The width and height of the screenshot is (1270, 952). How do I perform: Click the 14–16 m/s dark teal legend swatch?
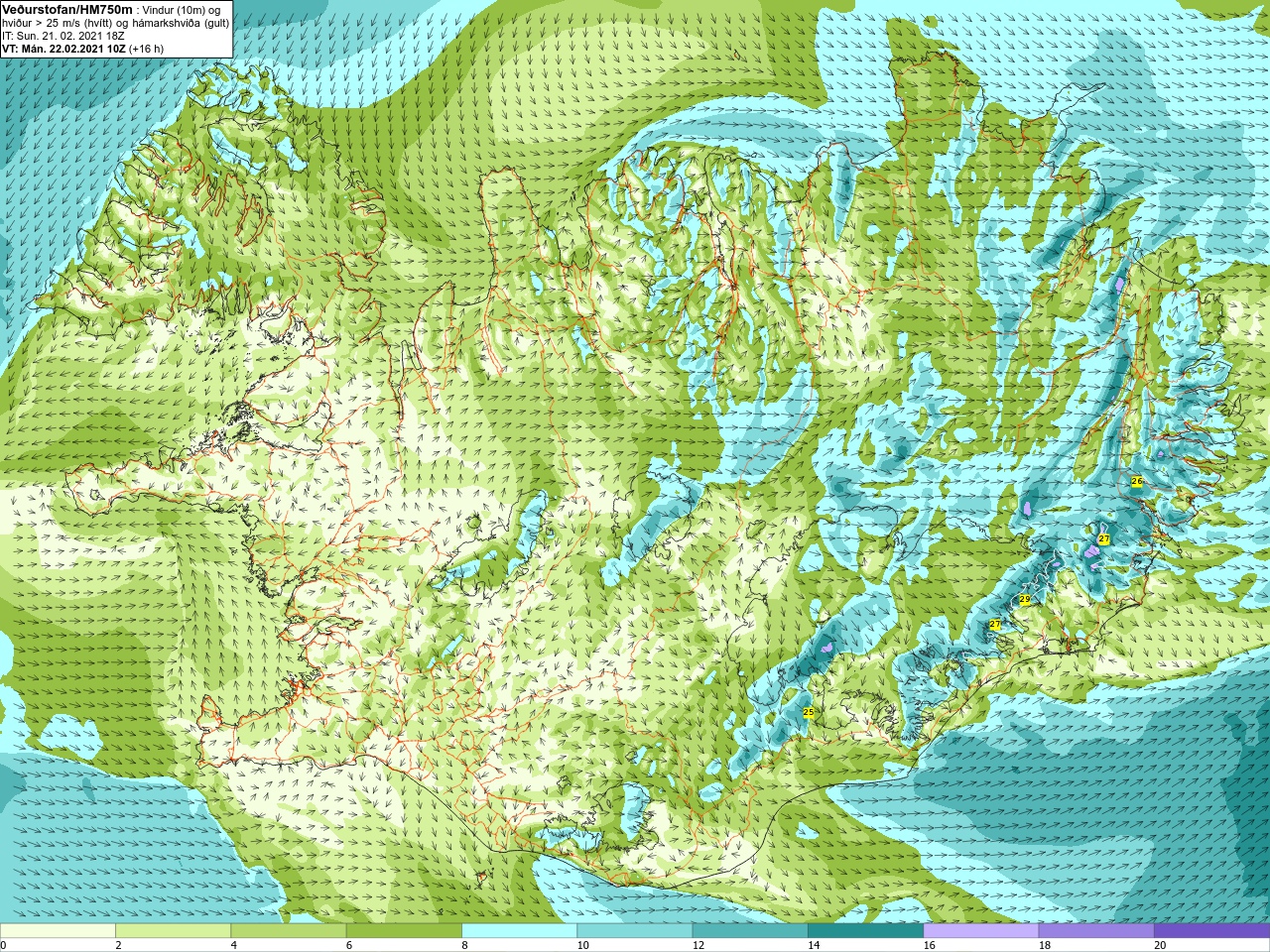[865, 930]
